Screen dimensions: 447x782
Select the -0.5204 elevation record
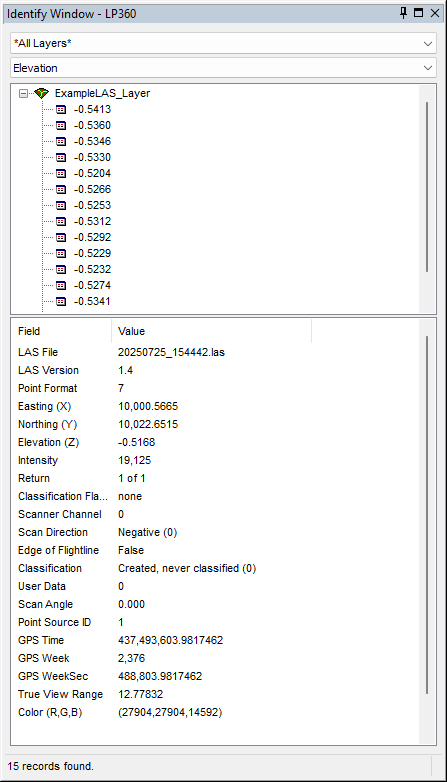click(x=92, y=173)
